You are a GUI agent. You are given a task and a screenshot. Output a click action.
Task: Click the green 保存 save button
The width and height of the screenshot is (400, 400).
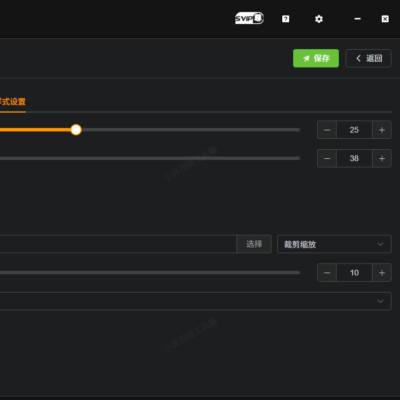click(x=316, y=58)
